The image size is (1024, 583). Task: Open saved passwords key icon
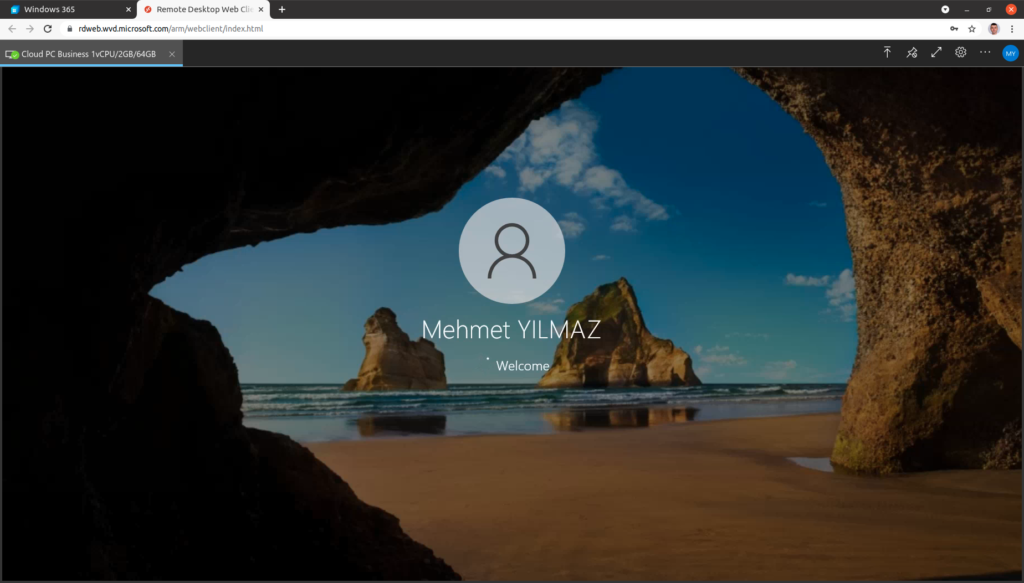[x=954, y=29]
